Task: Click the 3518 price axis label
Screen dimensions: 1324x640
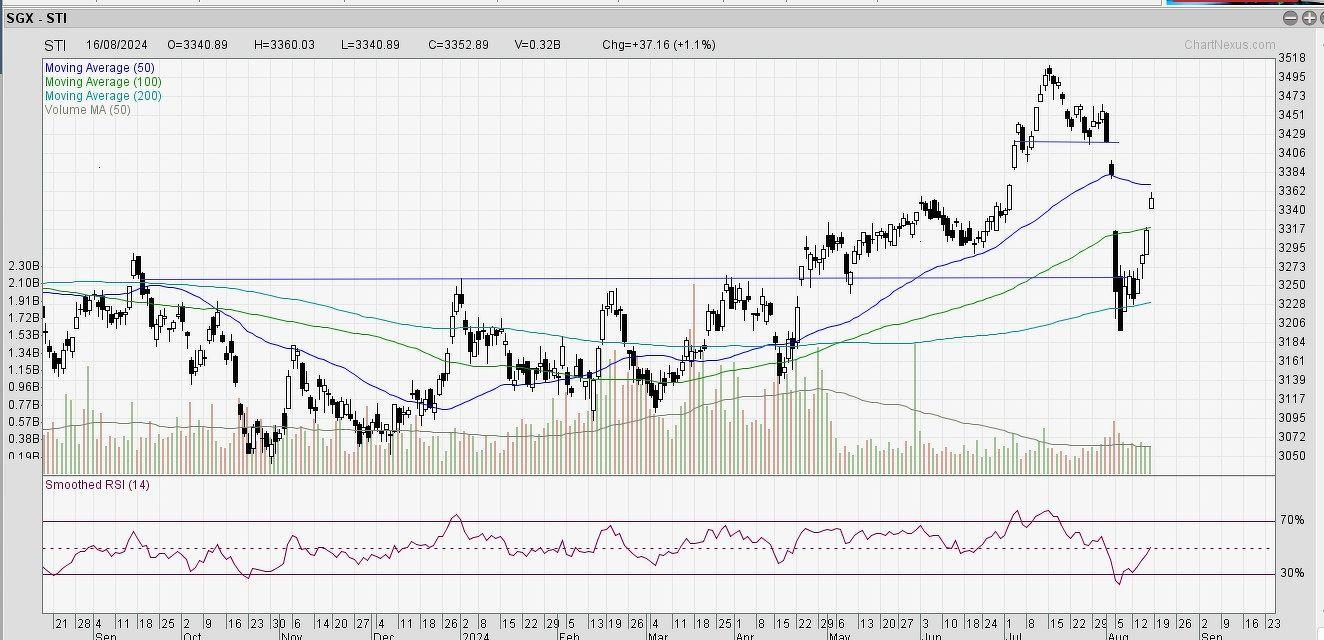Action: pos(1291,58)
